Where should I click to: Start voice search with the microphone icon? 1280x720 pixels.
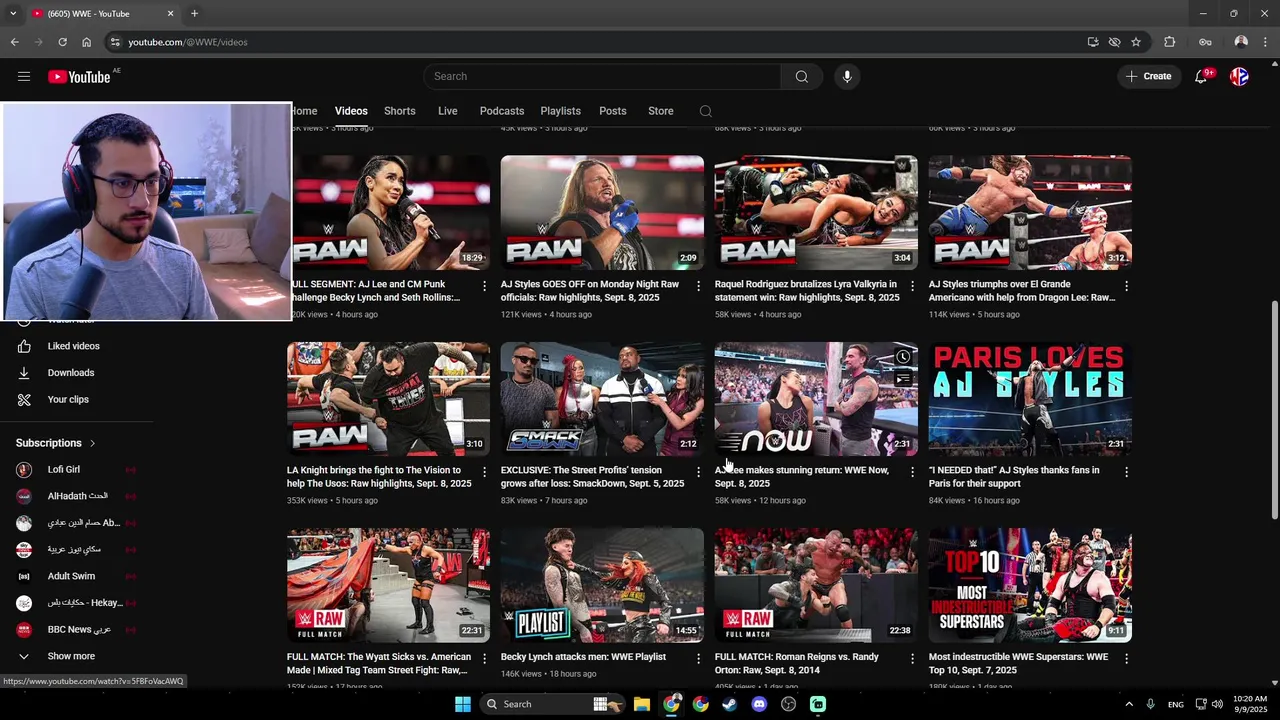(x=847, y=77)
